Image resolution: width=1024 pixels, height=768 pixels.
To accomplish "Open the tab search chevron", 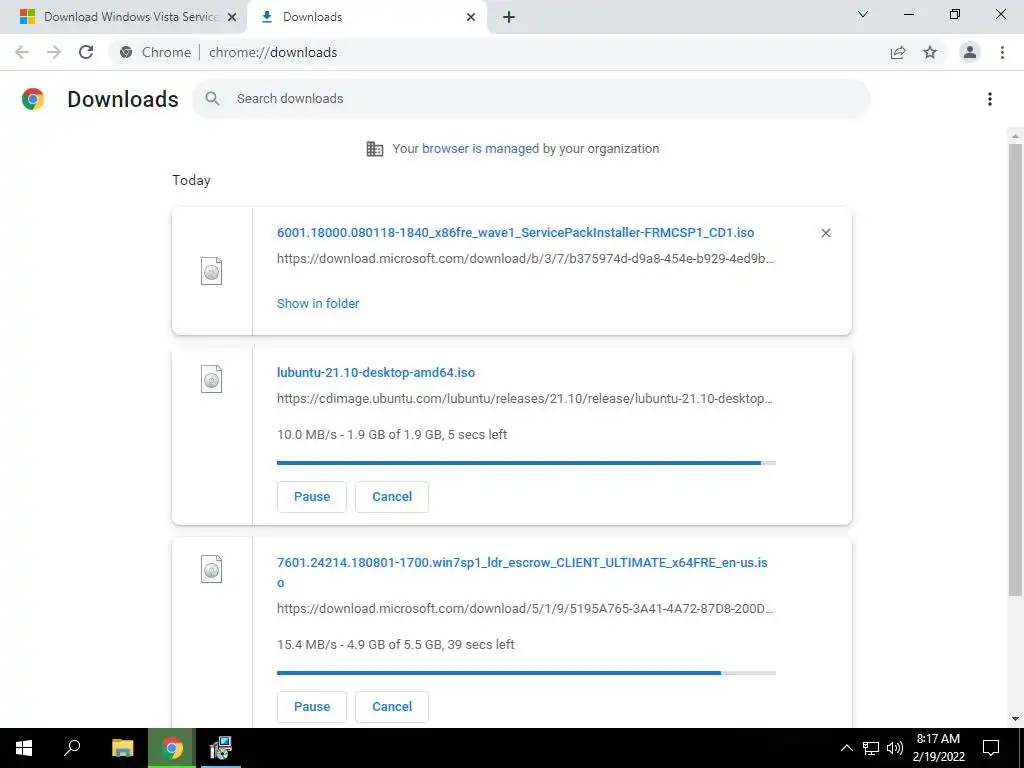I will pos(863,14).
